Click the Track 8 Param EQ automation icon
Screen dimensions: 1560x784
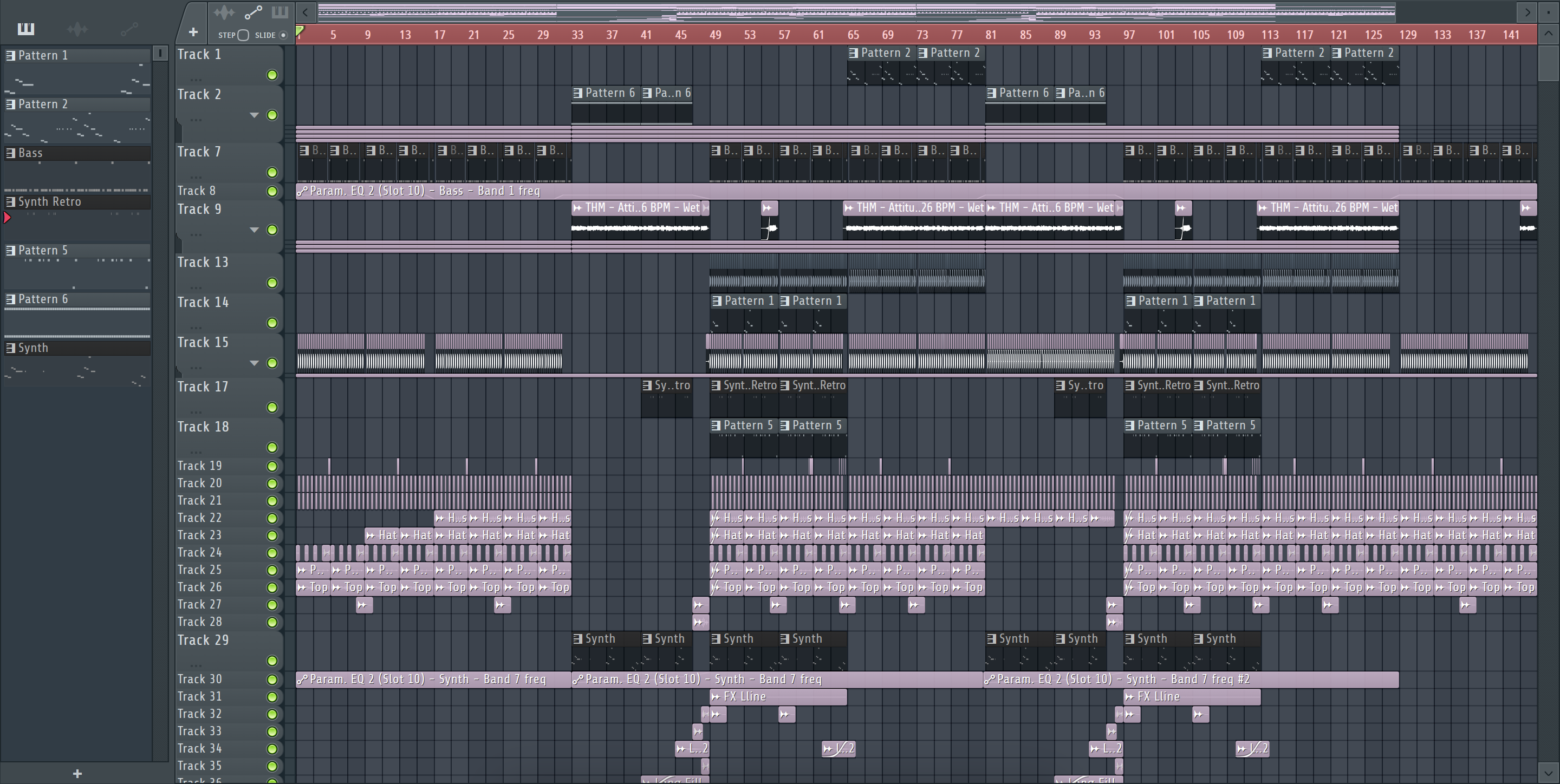(x=302, y=191)
